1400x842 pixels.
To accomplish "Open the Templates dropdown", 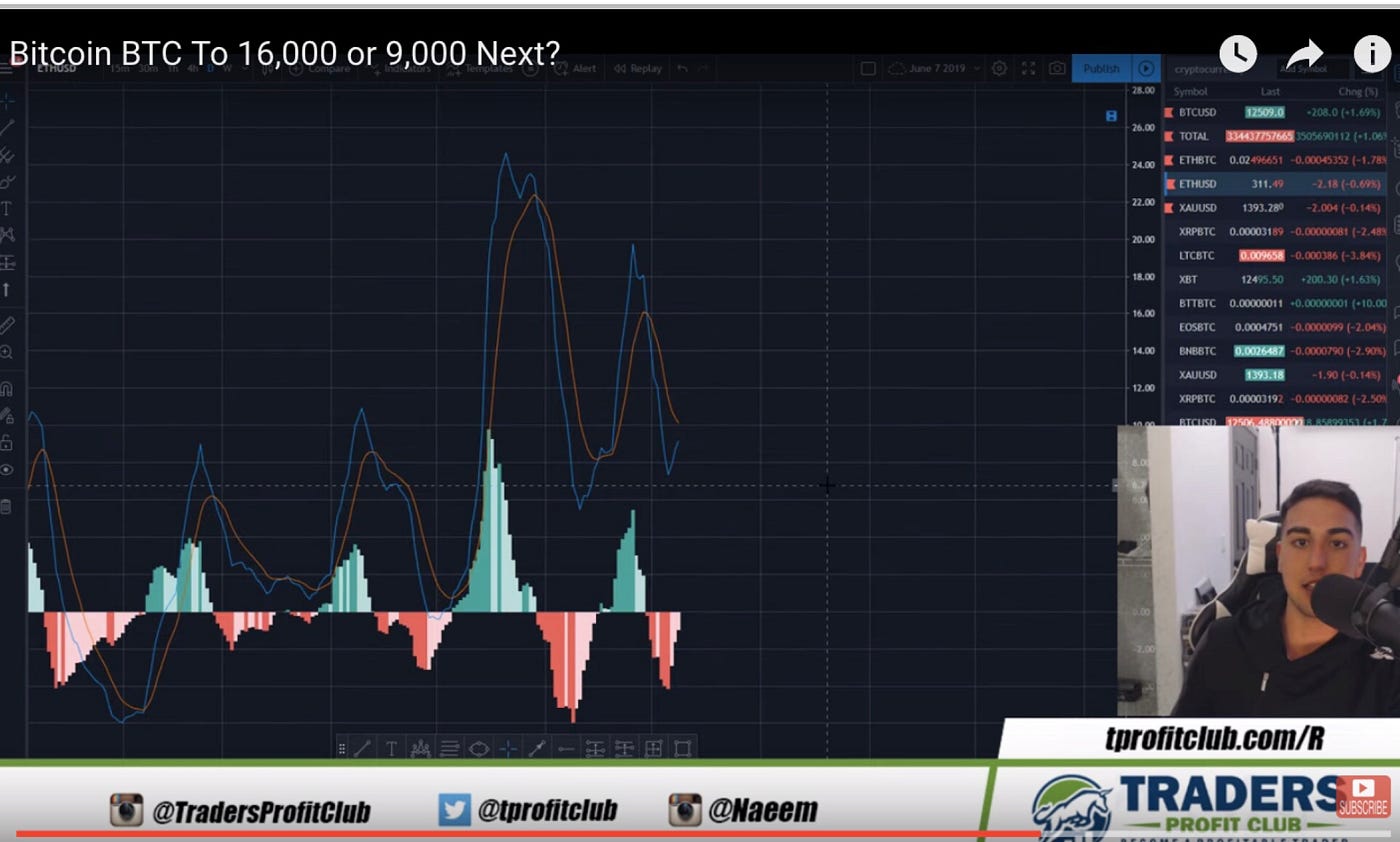I will click(480, 68).
